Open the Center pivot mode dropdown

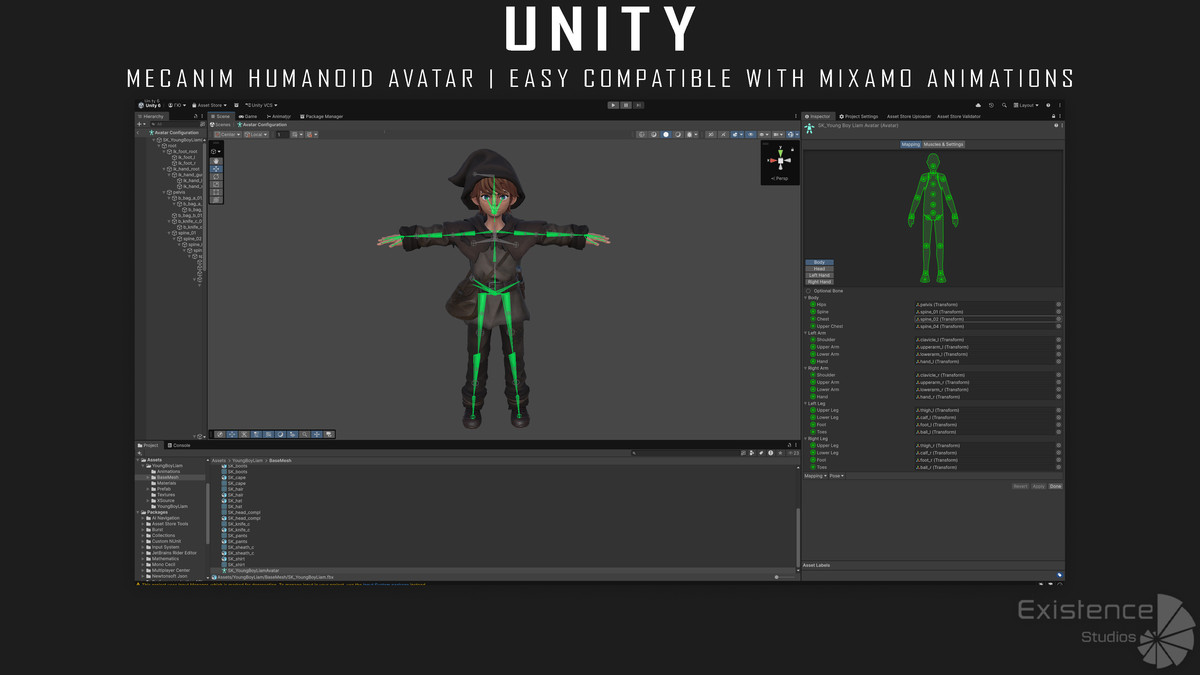228,134
